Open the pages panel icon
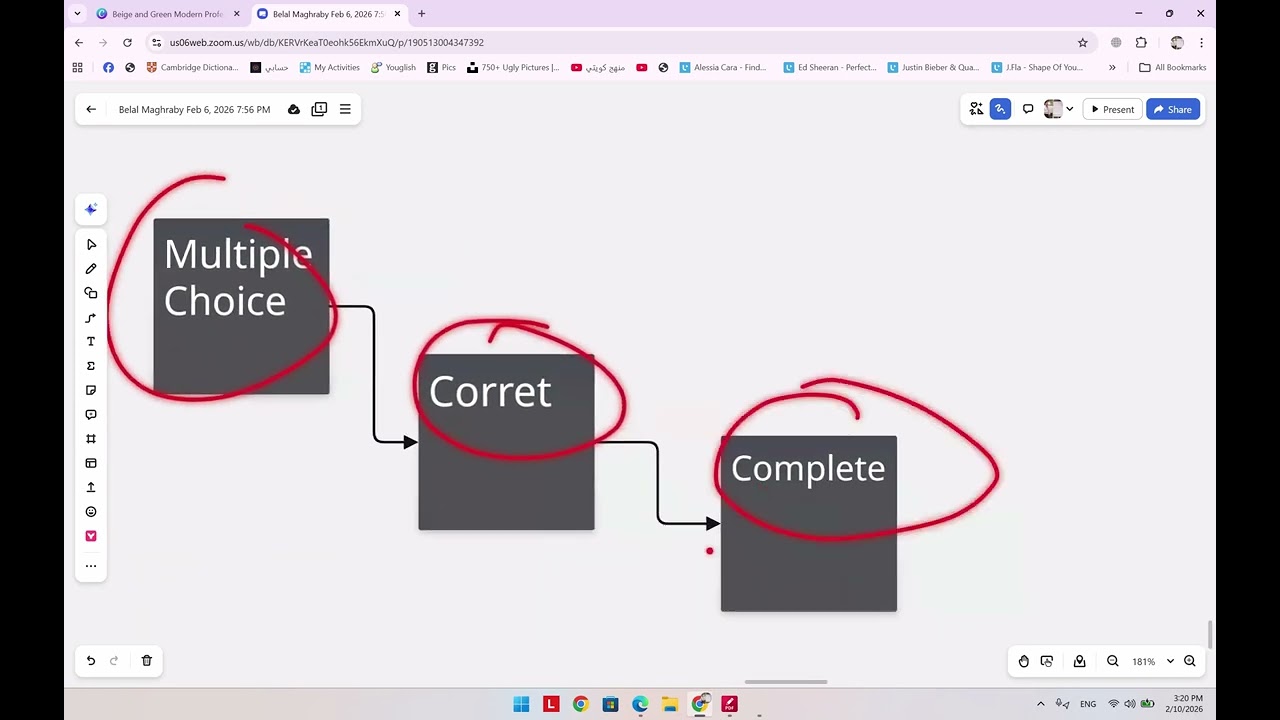This screenshot has width=1280, height=720. click(319, 109)
